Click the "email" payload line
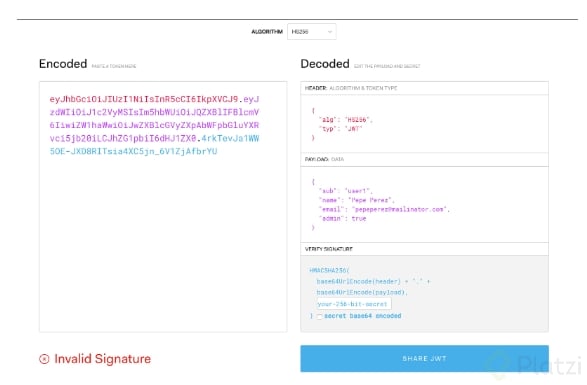 [384, 209]
